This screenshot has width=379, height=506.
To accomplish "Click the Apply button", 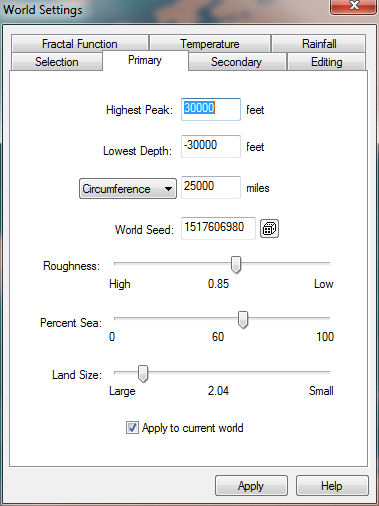I will (251, 486).
